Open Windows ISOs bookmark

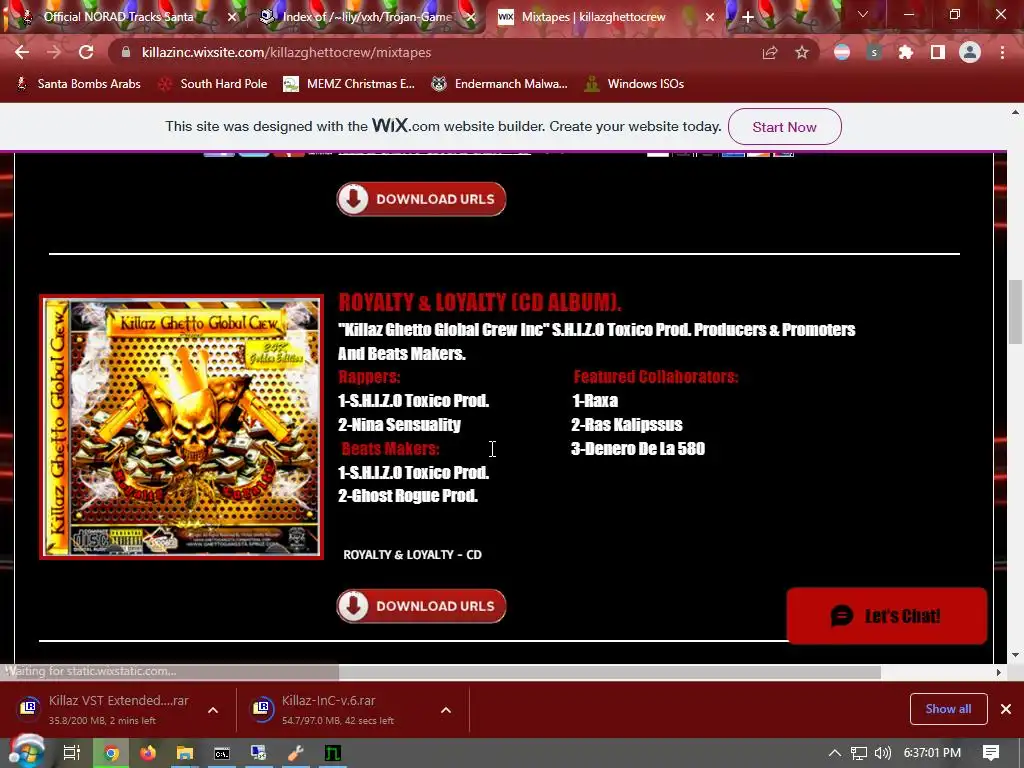(x=634, y=84)
